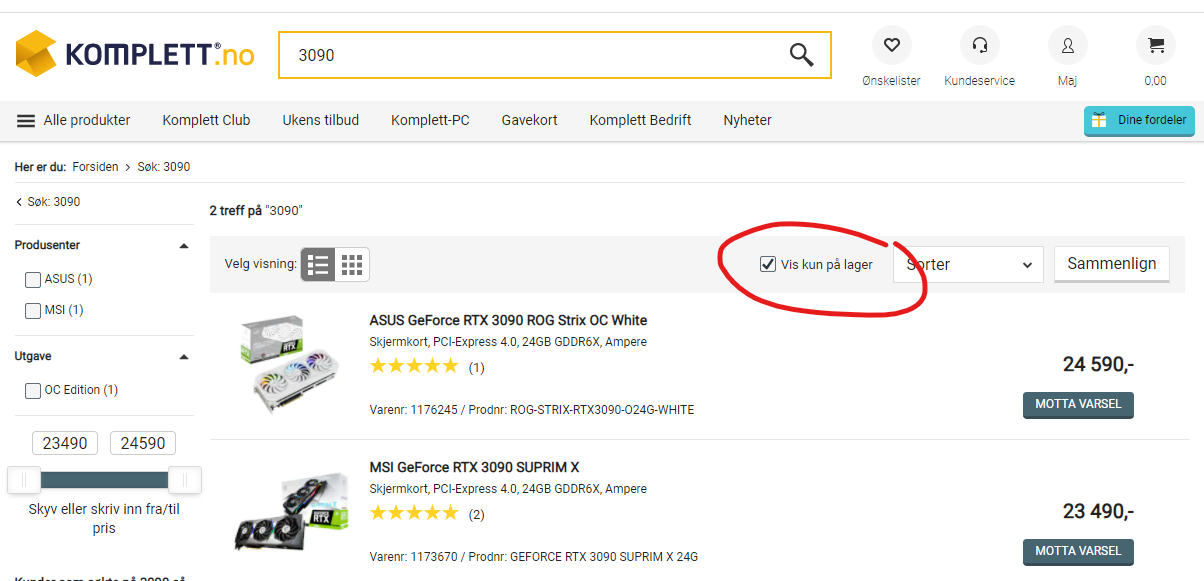This screenshot has width=1204, height=581.
Task: Open Nyheter menu item
Action: 748,120
